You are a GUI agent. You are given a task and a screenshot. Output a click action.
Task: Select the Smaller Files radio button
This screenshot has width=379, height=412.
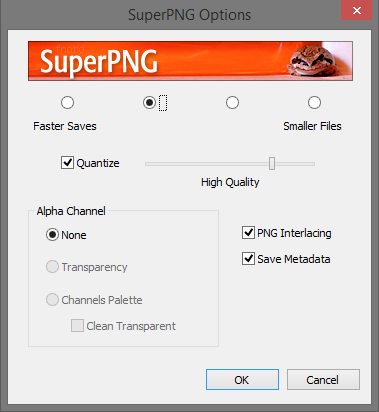click(314, 103)
